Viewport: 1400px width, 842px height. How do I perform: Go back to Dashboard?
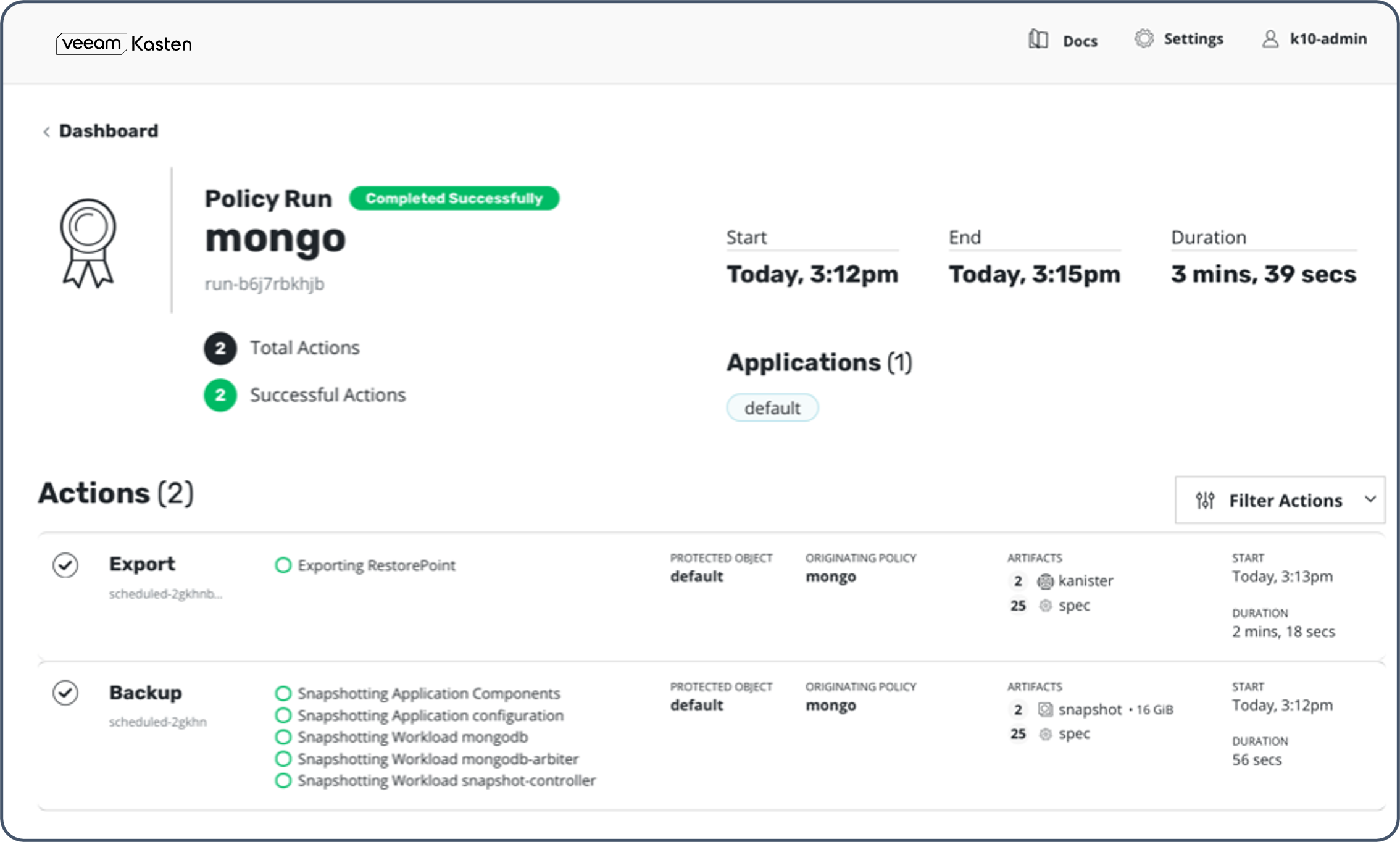click(108, 131)
